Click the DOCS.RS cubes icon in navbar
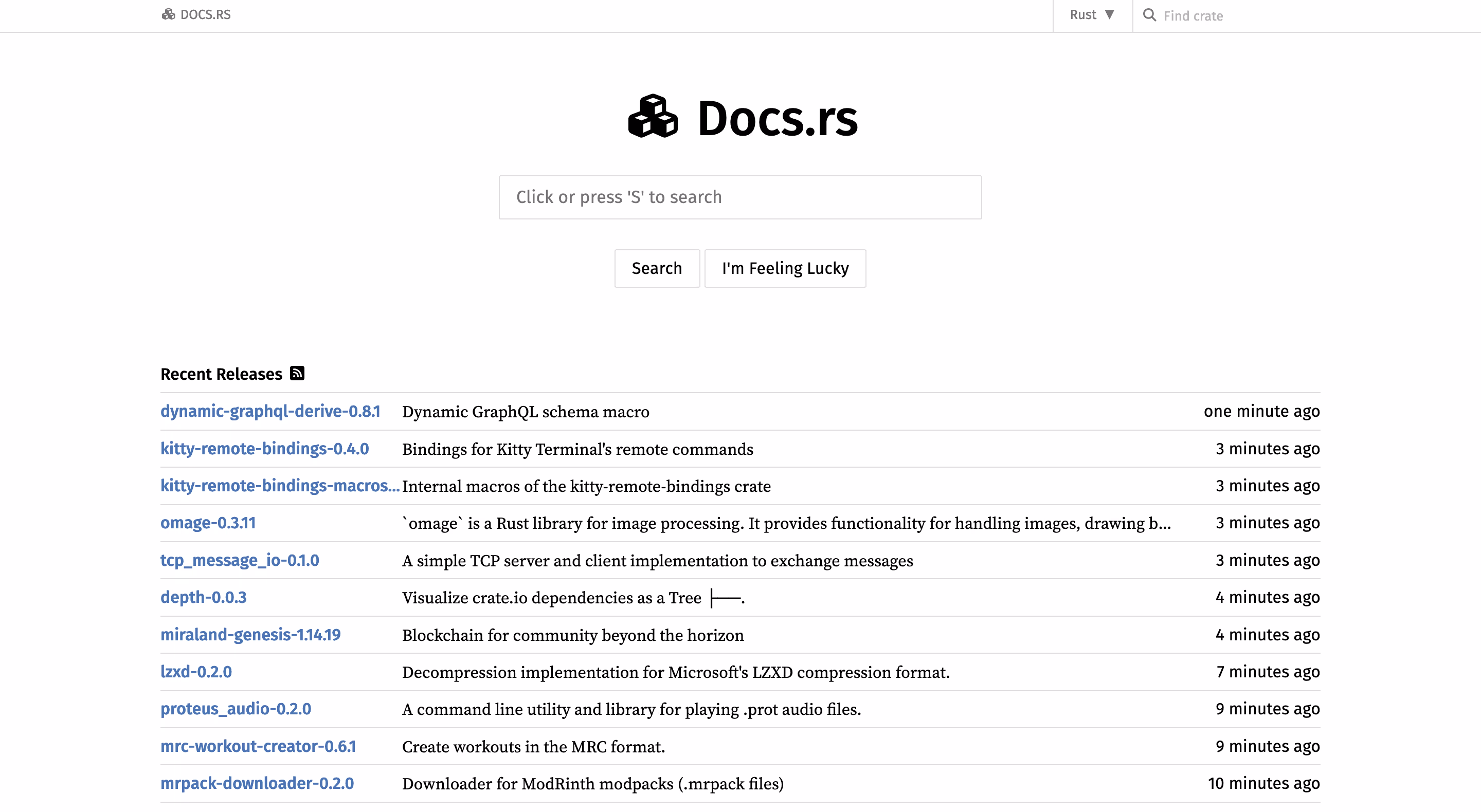The width and height of the screenshot is (1481, 812). tap(168, 14)
